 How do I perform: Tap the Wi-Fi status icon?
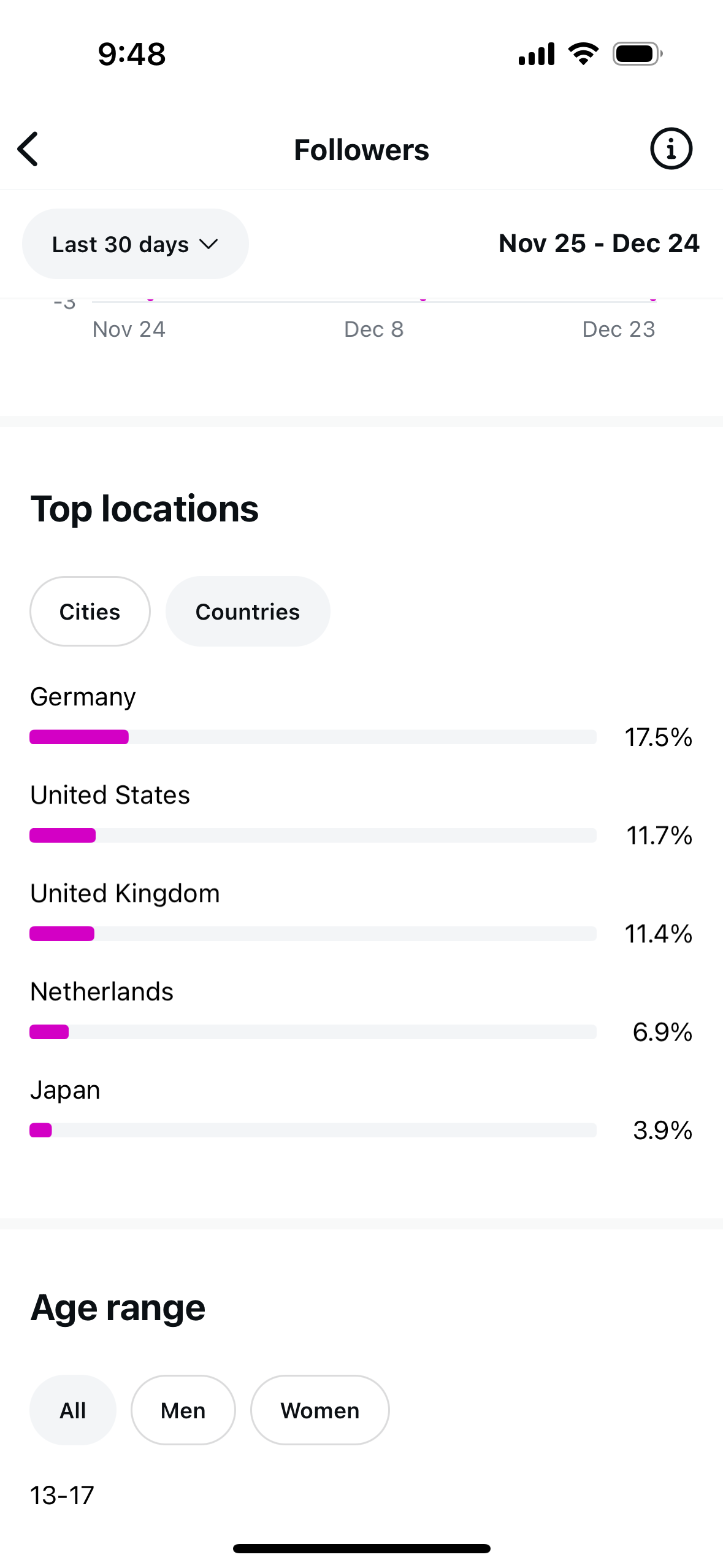pos(583,54)
